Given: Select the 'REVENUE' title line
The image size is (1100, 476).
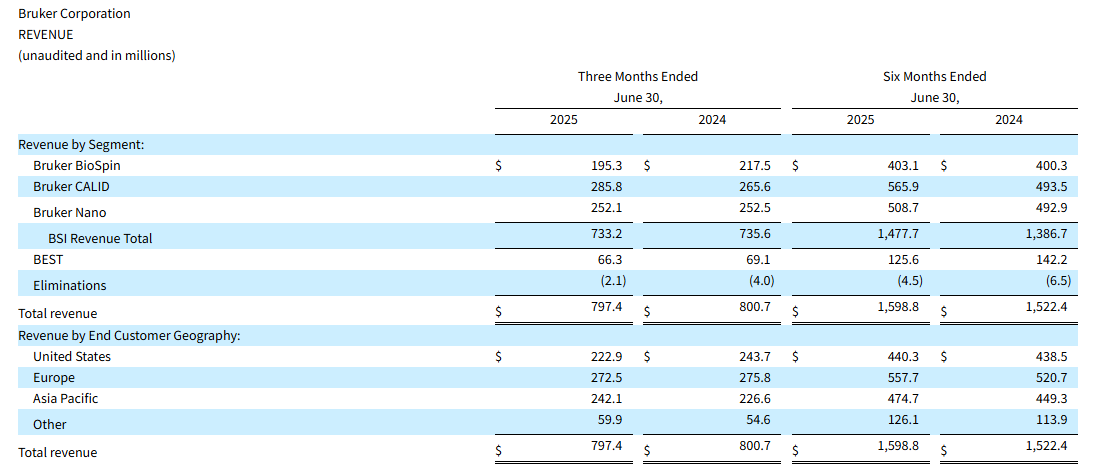Looking at the screenshot, I should [x=46, y=34].
